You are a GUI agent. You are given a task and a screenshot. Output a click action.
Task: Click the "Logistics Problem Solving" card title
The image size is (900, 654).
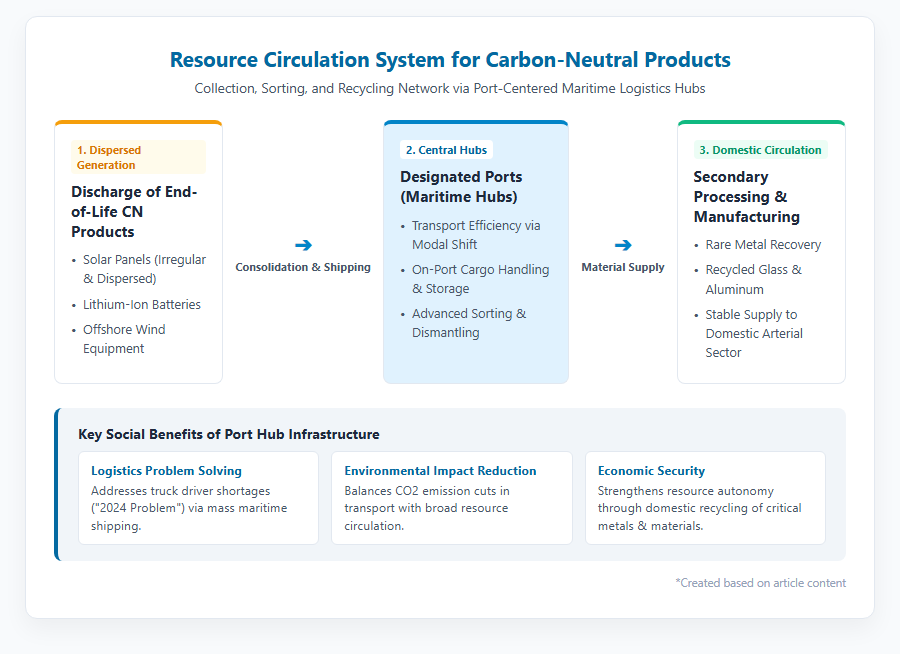166,471
